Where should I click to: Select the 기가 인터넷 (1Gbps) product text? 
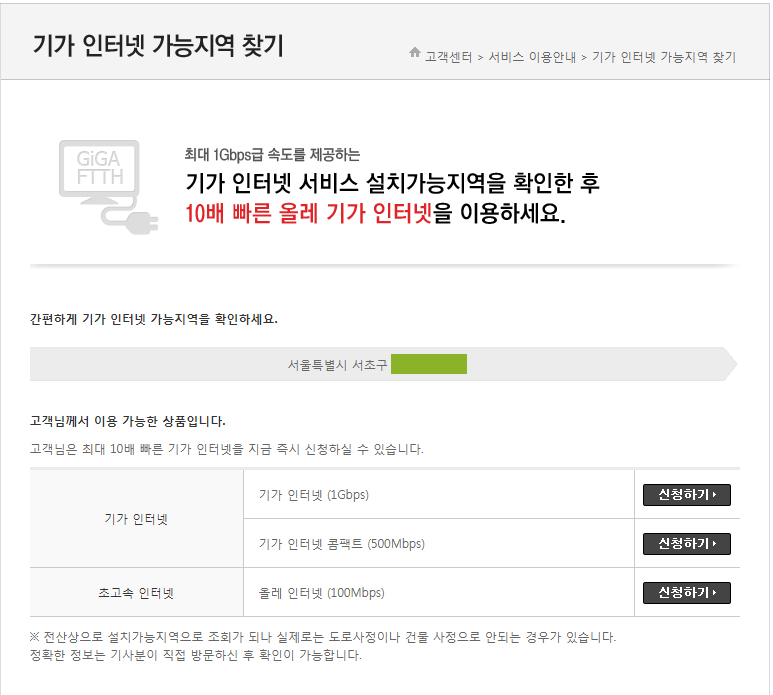tap(314, 495)
